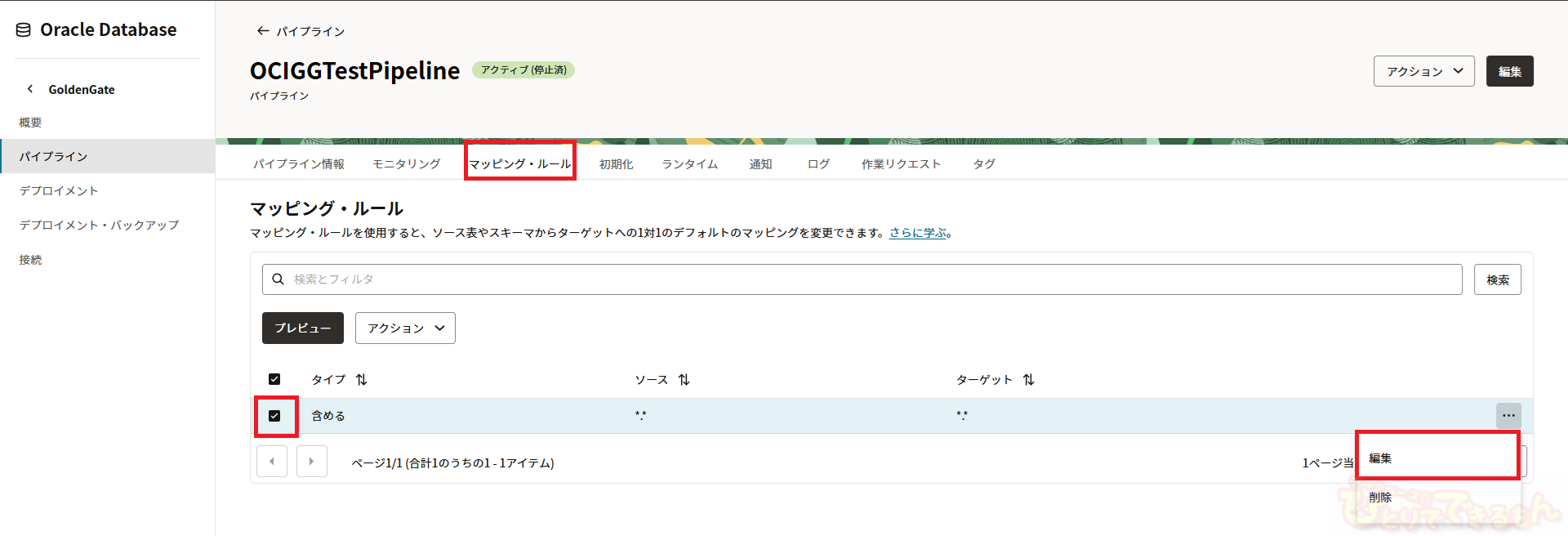Click the GoldenGate sidebar heading
This screenshot has height=536, width=1568.
tap(82, 89)
